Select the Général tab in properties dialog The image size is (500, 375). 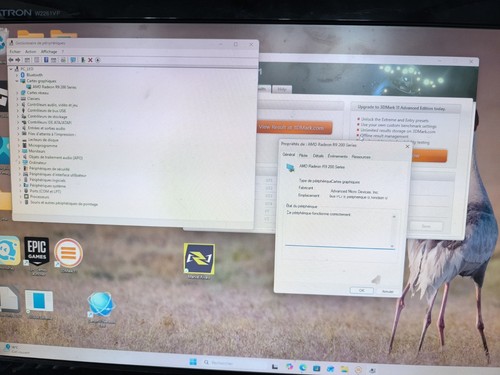(289, 155)
